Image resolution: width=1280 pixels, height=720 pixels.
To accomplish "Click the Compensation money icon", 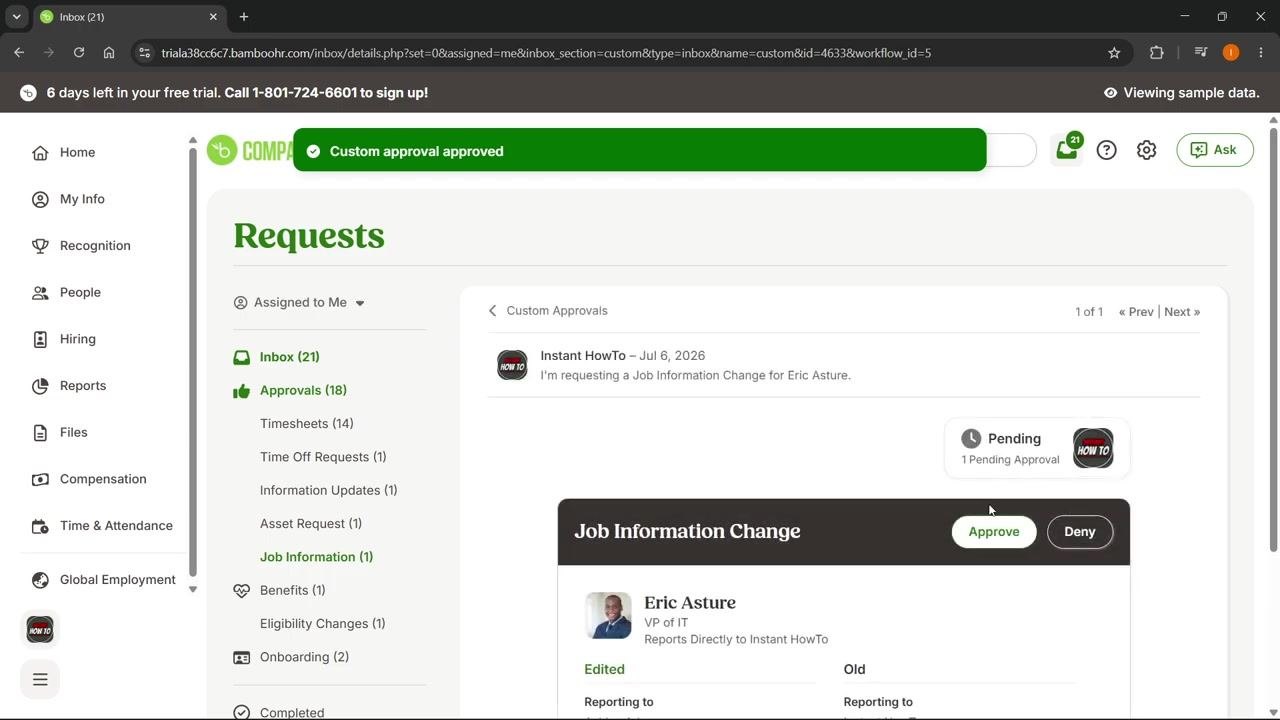I will [x=40, y=479].
